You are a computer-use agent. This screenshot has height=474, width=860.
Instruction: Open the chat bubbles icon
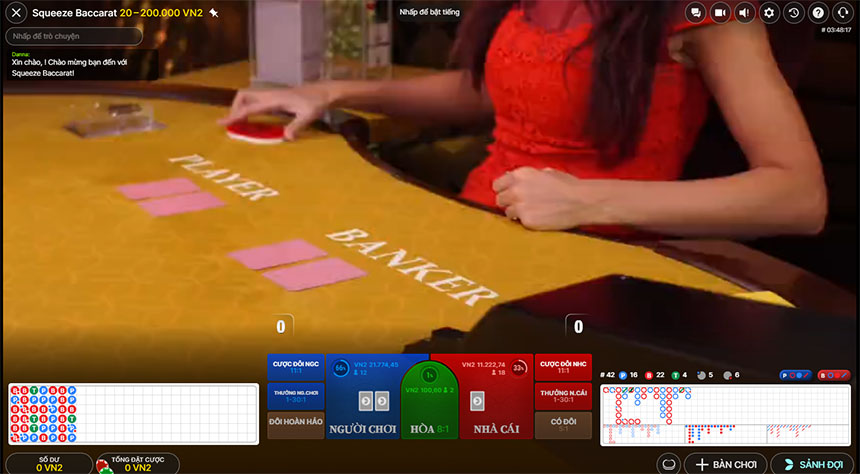tap(695, 13)
